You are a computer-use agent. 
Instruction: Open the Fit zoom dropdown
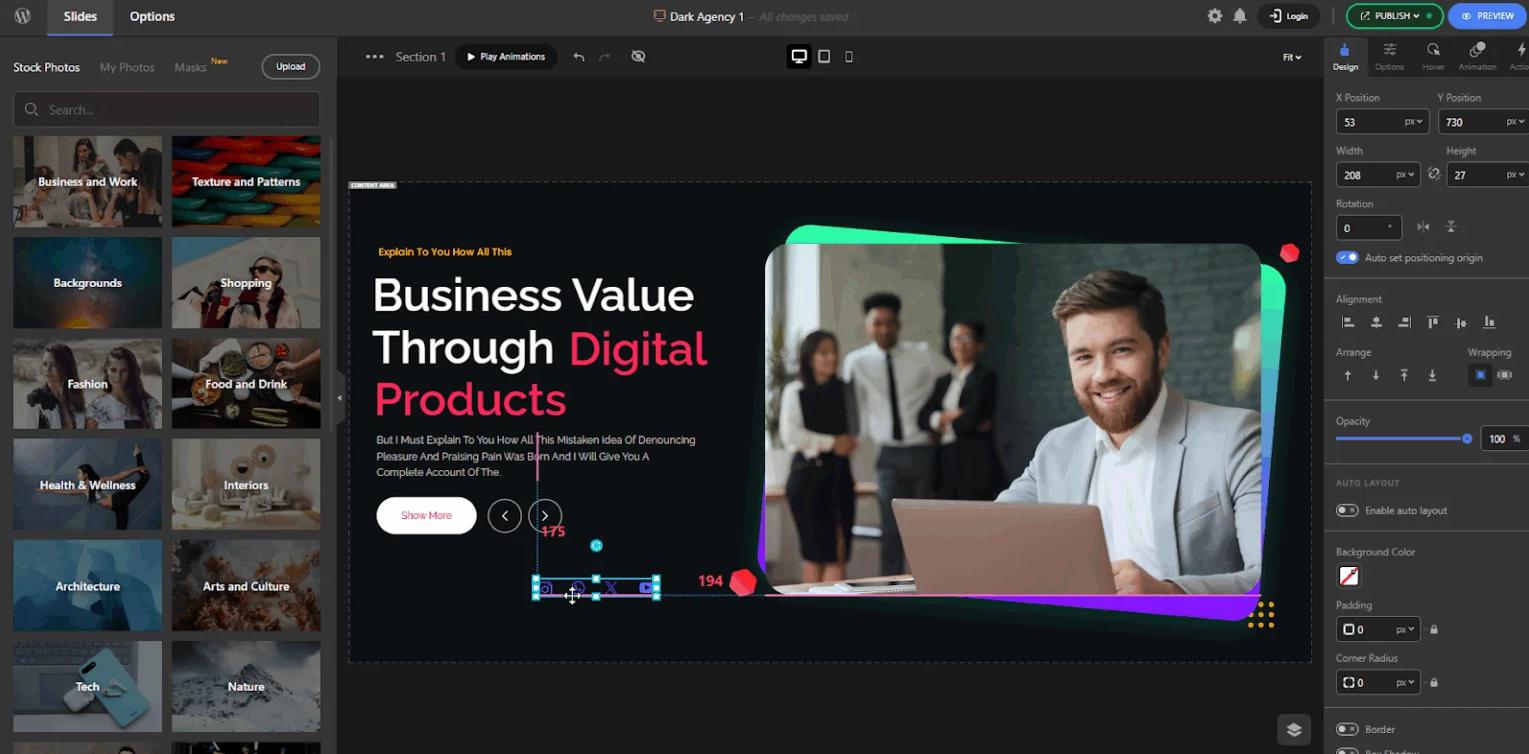(x=1292, y=57)
